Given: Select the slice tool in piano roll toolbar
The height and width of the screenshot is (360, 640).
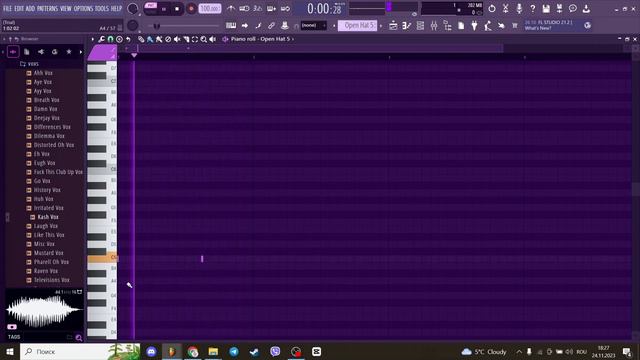Looking at the screenshot, I should tap(186, 39).
